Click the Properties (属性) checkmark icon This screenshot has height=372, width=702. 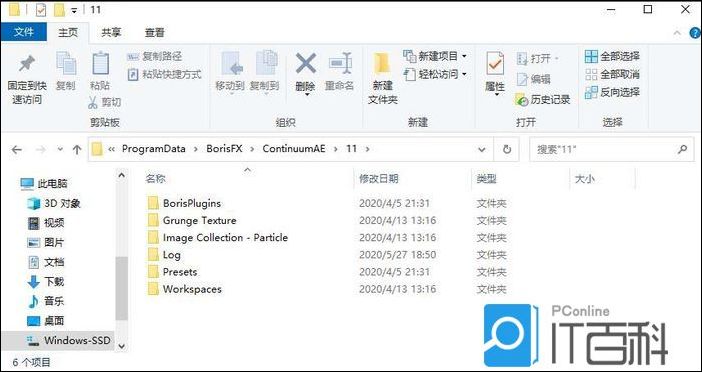495,64
